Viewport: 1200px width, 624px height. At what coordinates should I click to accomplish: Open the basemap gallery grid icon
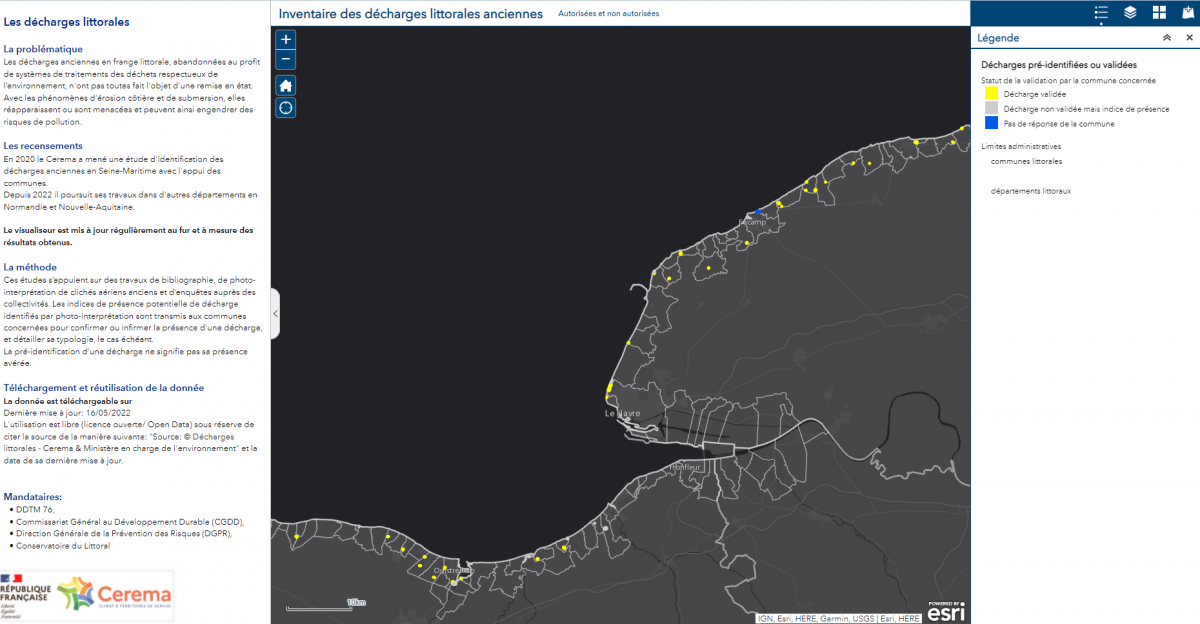click(1159, 12)
